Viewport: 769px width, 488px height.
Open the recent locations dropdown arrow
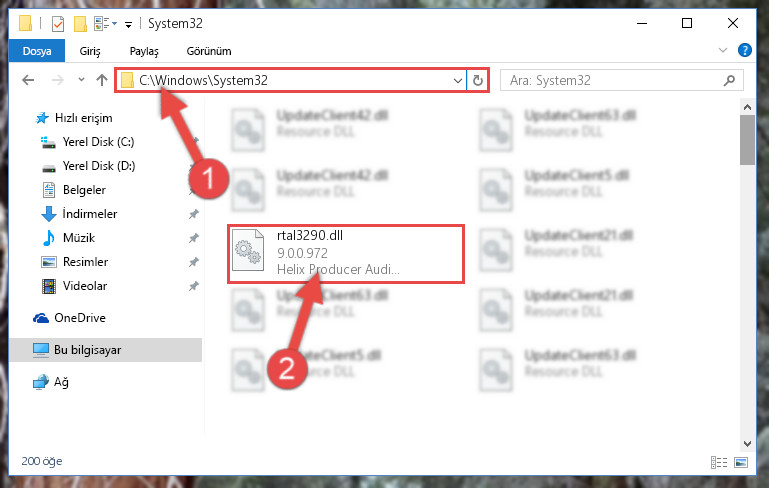click(81, 79)
